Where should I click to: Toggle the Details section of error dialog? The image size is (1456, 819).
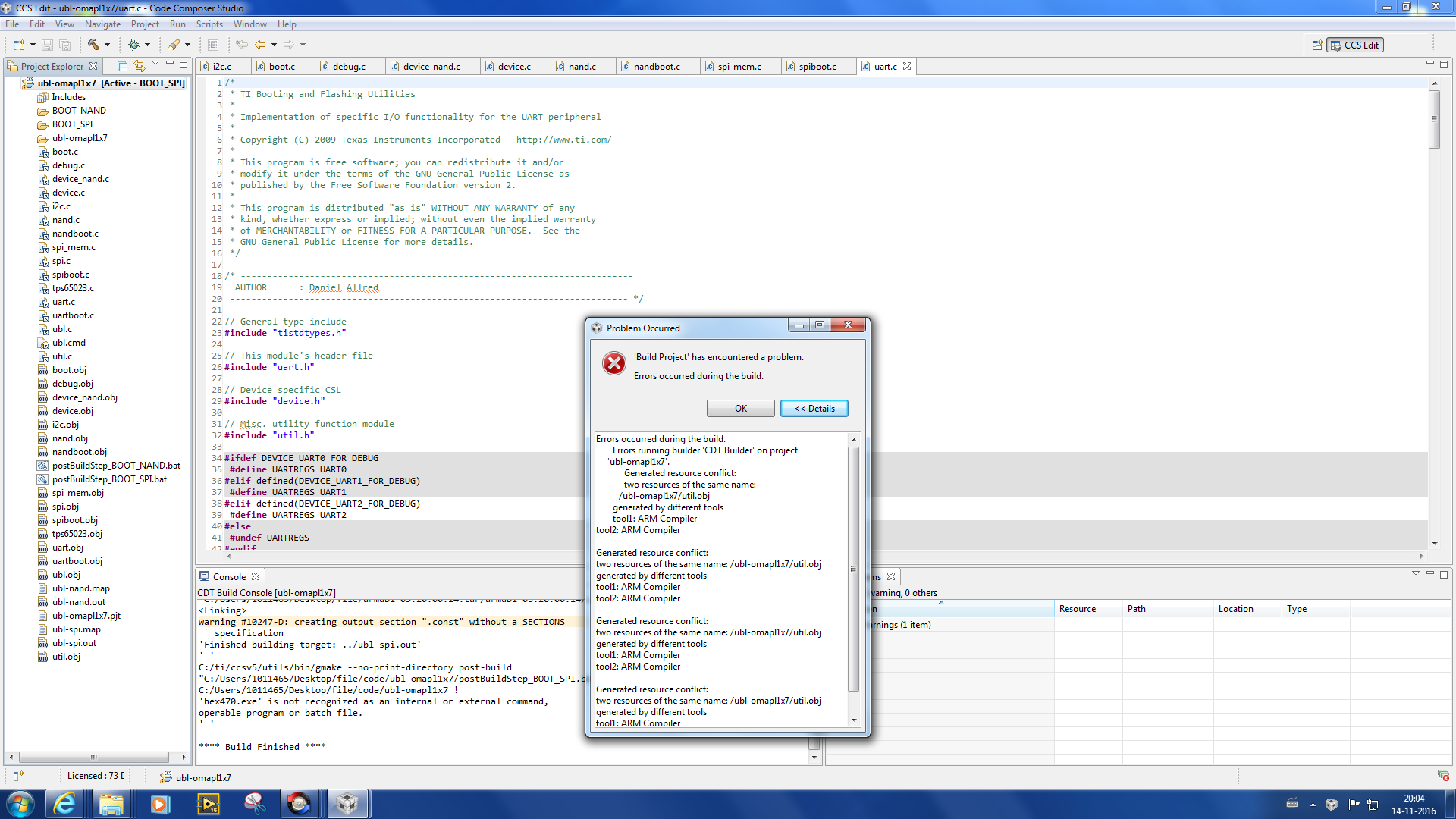tap(814, 409)
